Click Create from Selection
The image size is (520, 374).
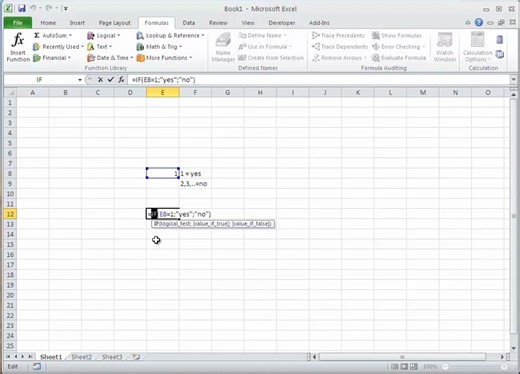tap(271, 58)
